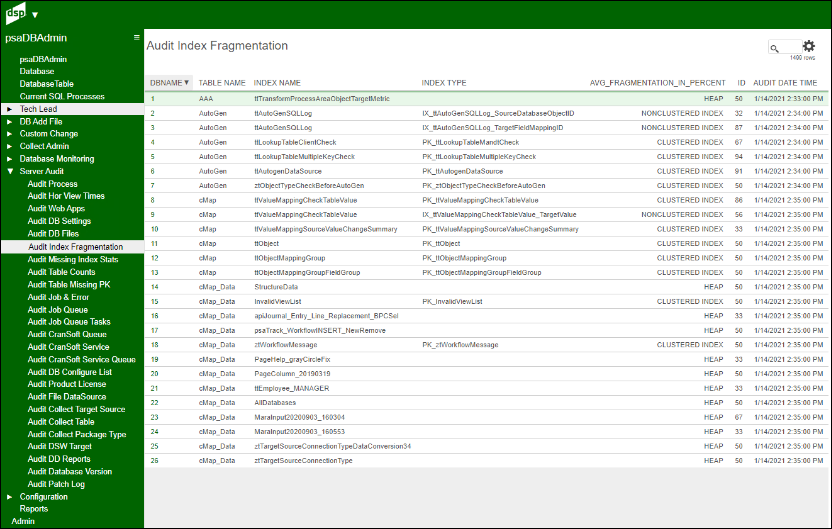Click IX_ttAutoGenSQLLog_SourceDatabaseObjectID cell
This screenshot has height=529, width=832.
[x=498, y=114]
